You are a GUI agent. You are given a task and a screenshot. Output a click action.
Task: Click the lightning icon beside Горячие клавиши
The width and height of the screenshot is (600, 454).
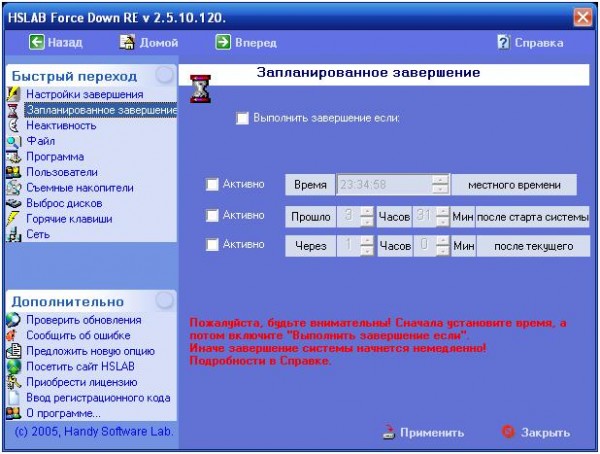(13, 219)
